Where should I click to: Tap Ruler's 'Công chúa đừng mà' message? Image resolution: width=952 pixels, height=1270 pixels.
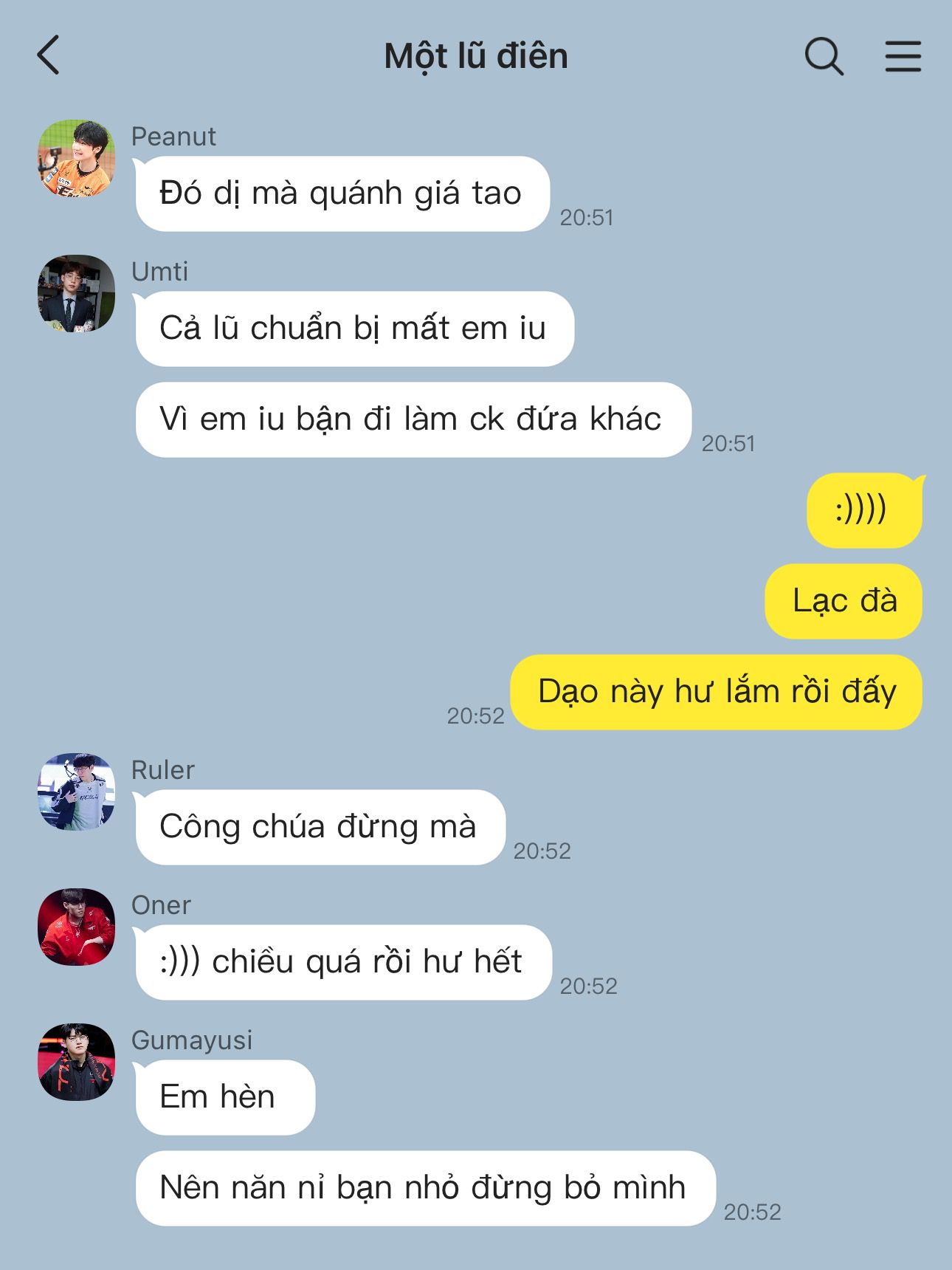(320, 827)
